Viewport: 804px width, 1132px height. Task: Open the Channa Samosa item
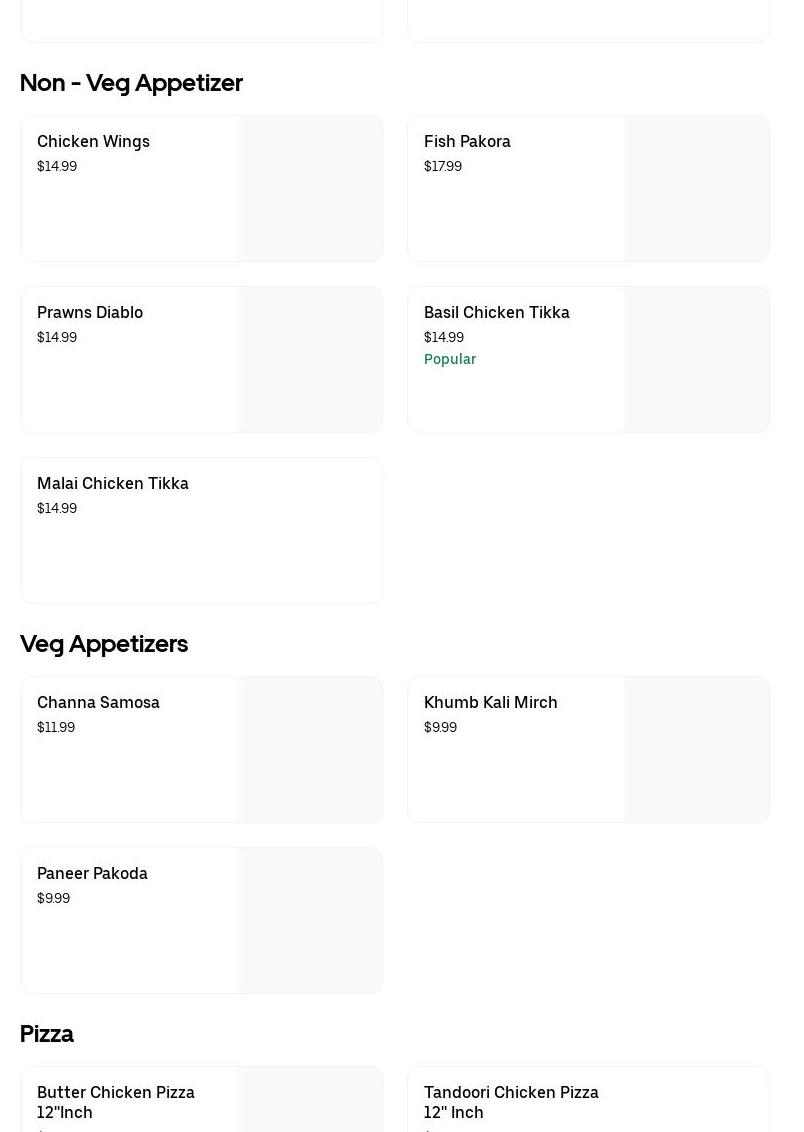pos(98,703)
